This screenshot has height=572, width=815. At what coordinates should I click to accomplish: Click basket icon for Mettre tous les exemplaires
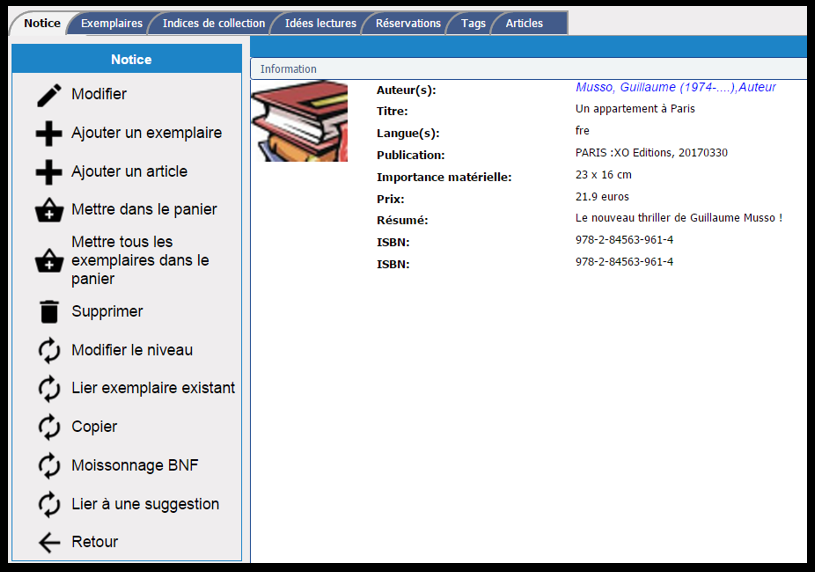coord(49,261)
